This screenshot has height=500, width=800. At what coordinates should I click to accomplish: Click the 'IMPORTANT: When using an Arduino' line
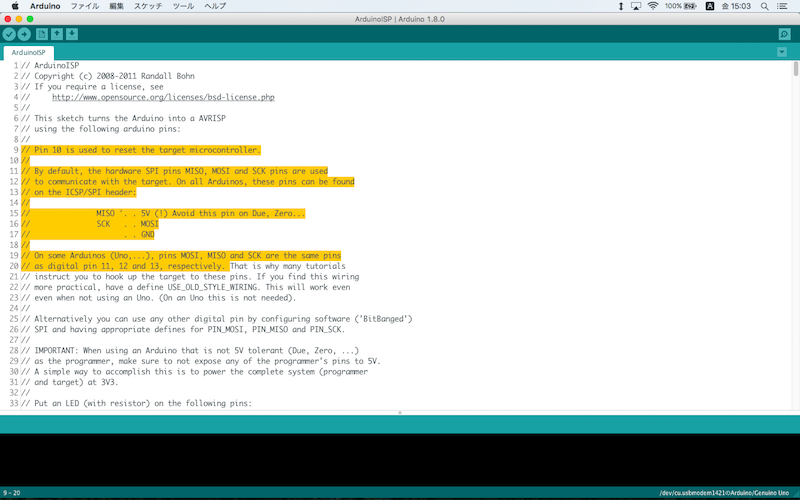click(190, 351)
